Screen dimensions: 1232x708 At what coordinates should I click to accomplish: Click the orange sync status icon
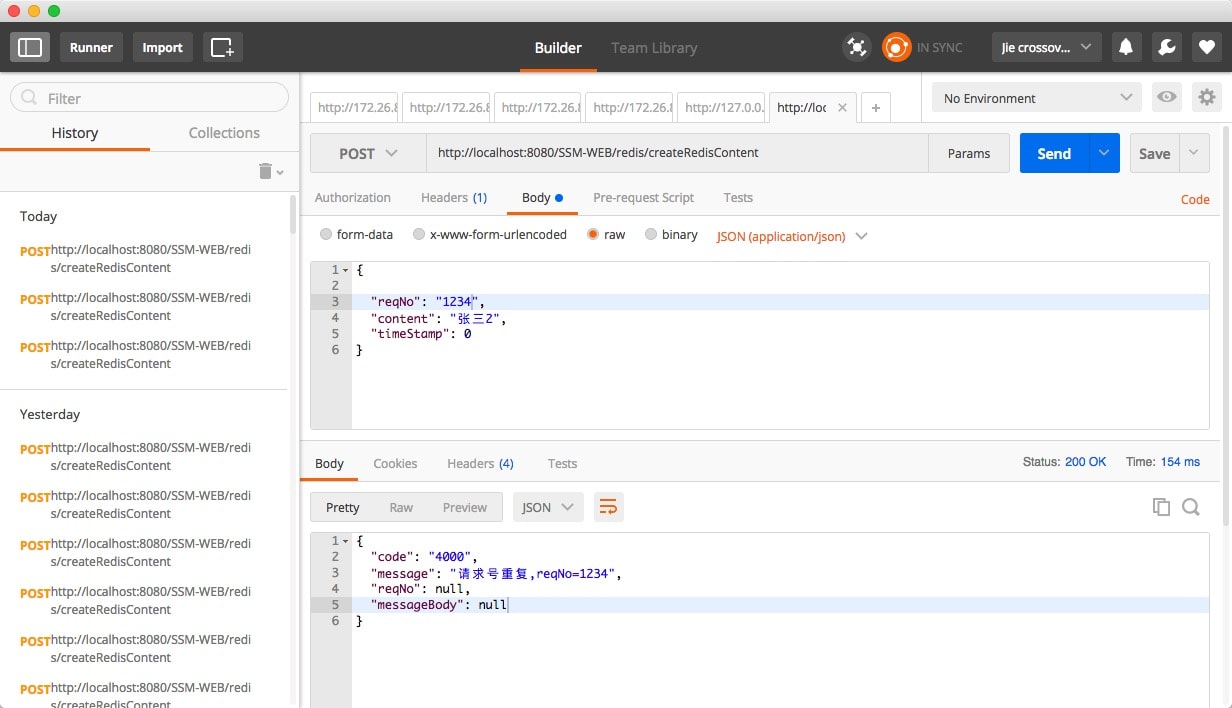point(896,47)
